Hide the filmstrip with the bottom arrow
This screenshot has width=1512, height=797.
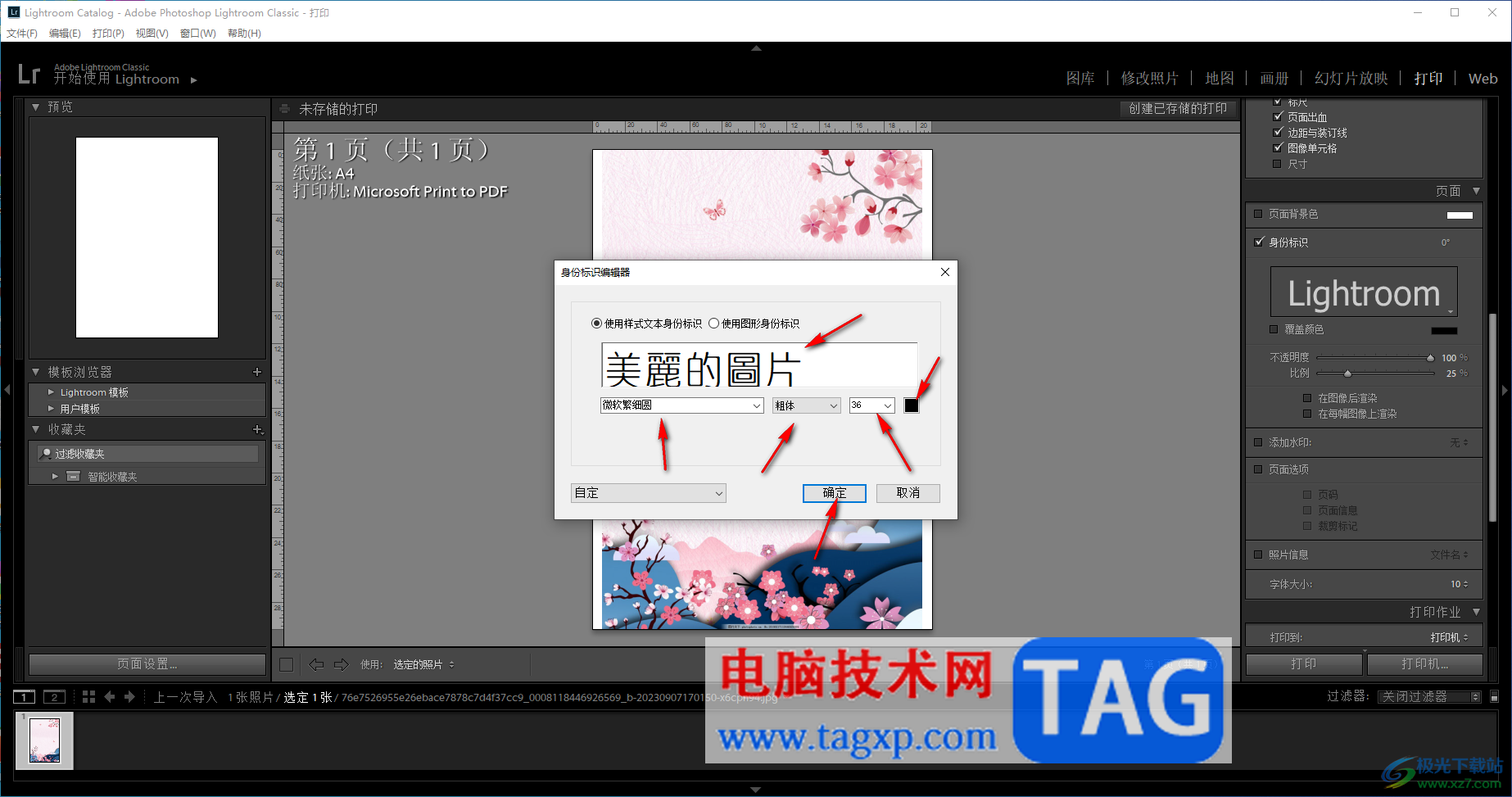click(756, 790)
